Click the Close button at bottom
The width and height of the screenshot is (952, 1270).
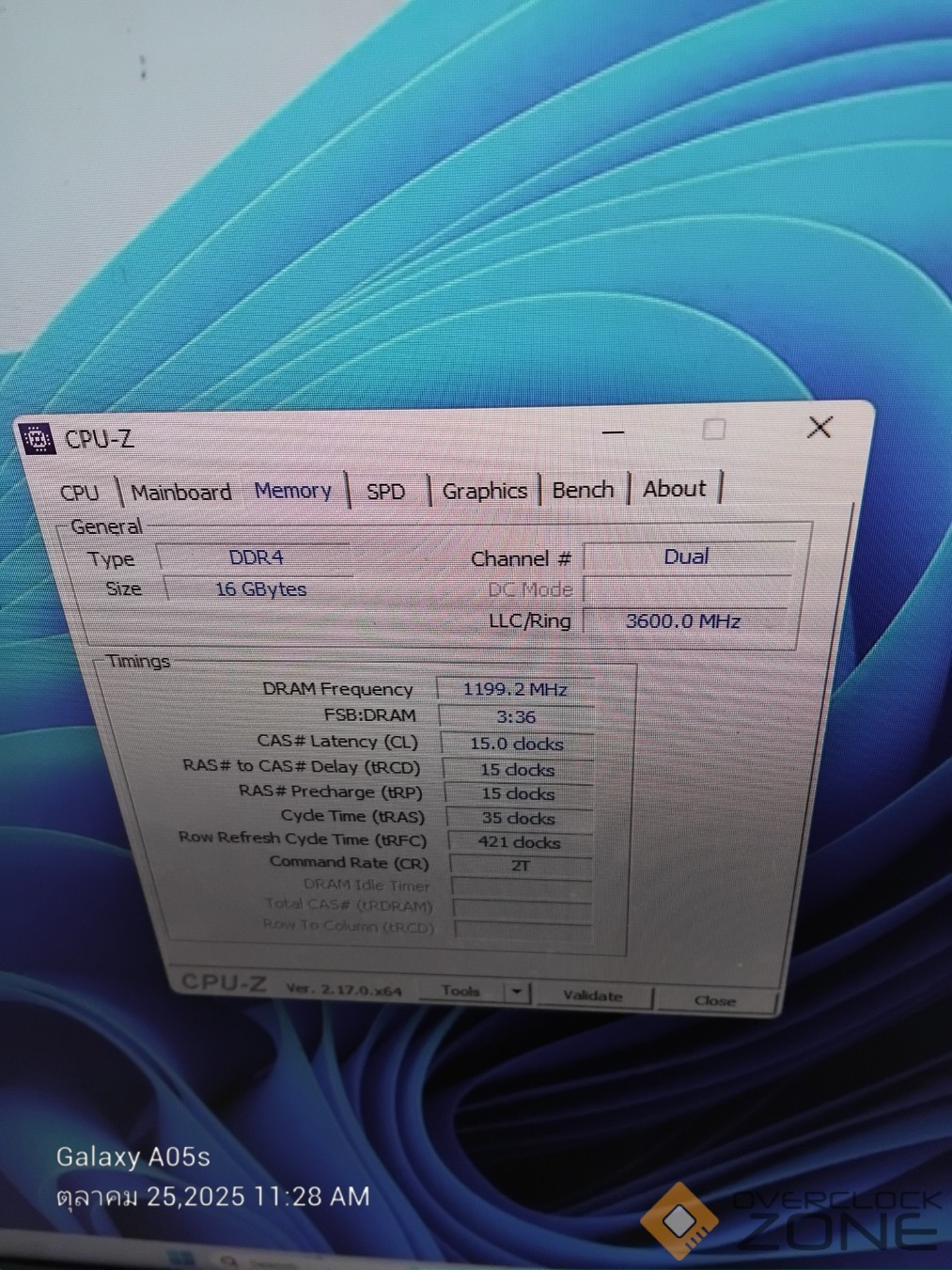[715, 1000]
